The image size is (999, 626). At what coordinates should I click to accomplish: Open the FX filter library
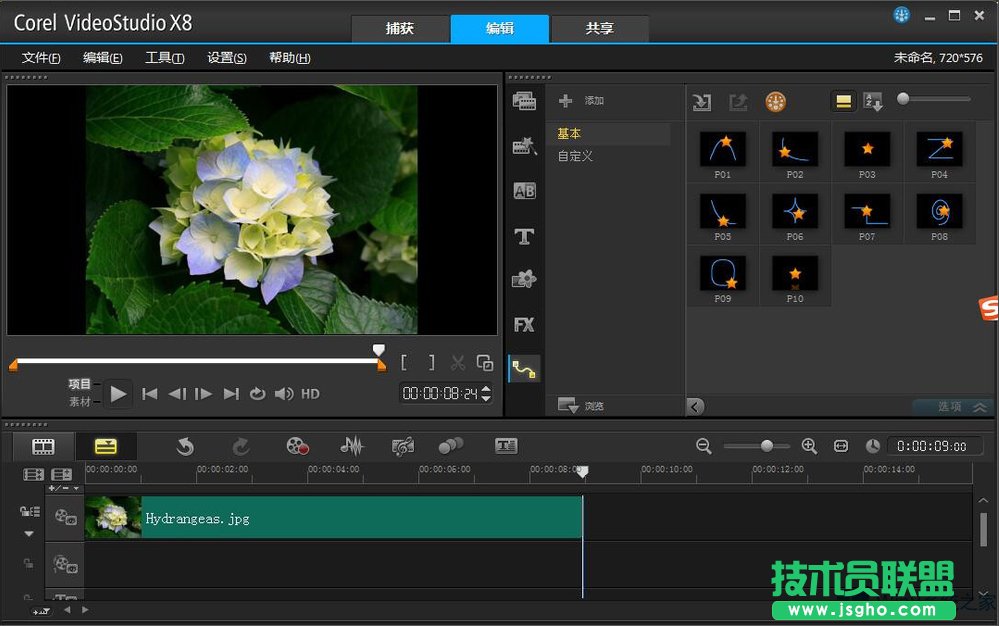(524, 325)
